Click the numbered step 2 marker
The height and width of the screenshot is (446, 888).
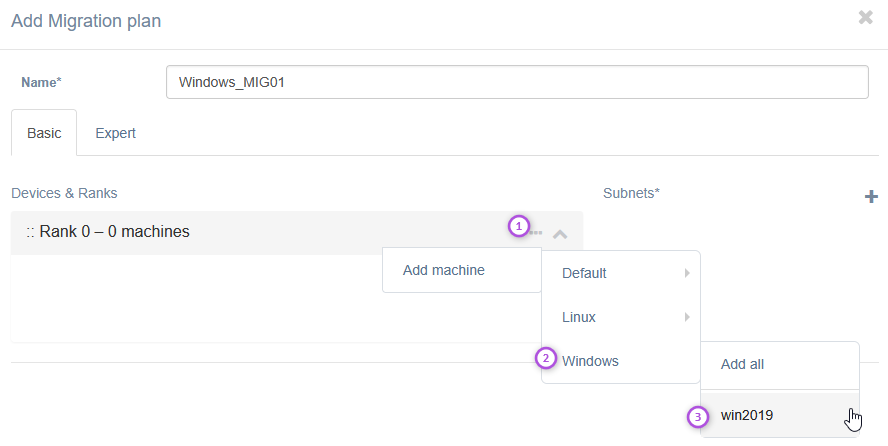tap(546, 358)
